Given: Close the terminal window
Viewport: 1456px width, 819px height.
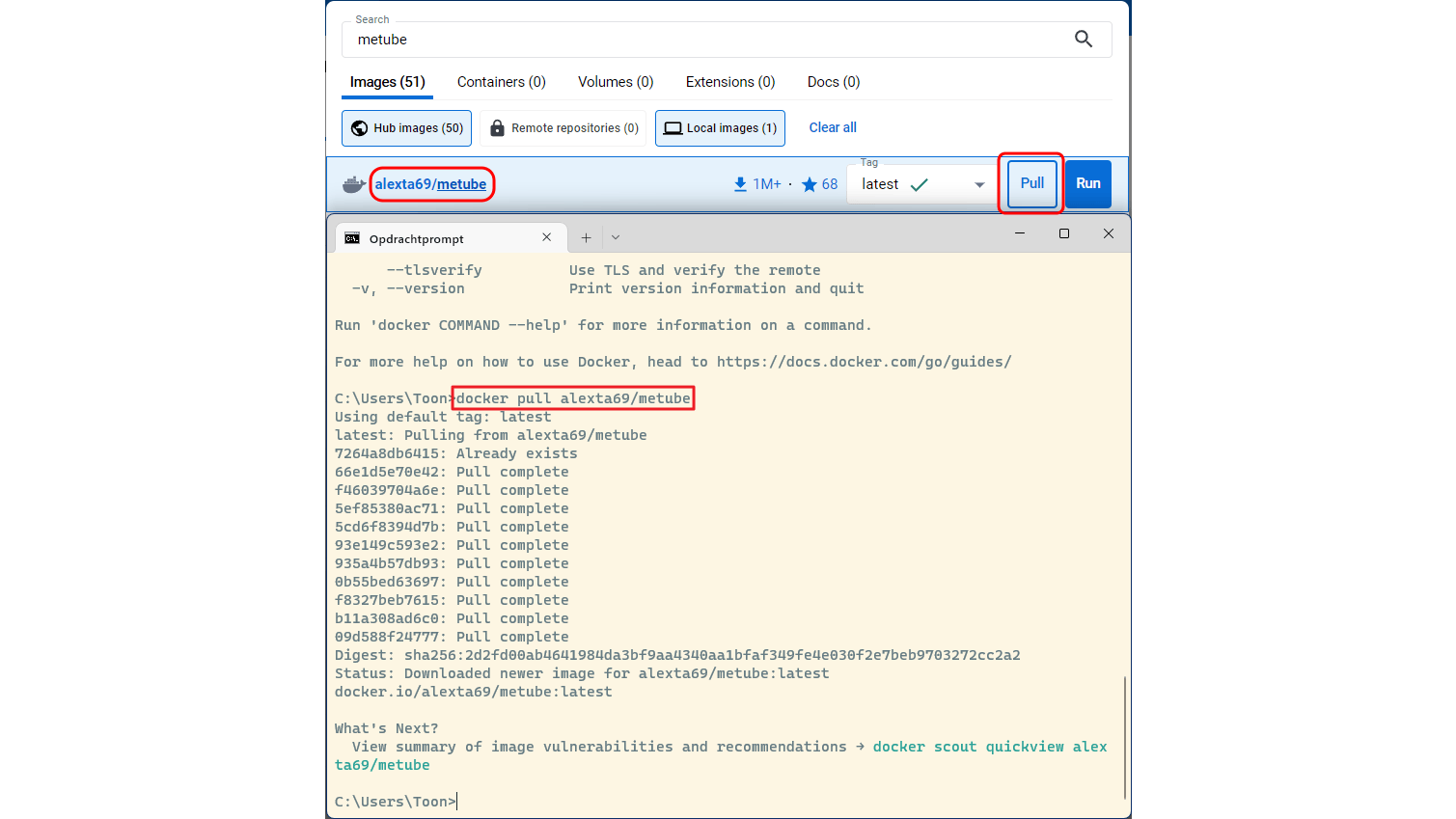Looking at the screenshot, I should tap(1109, 233).
